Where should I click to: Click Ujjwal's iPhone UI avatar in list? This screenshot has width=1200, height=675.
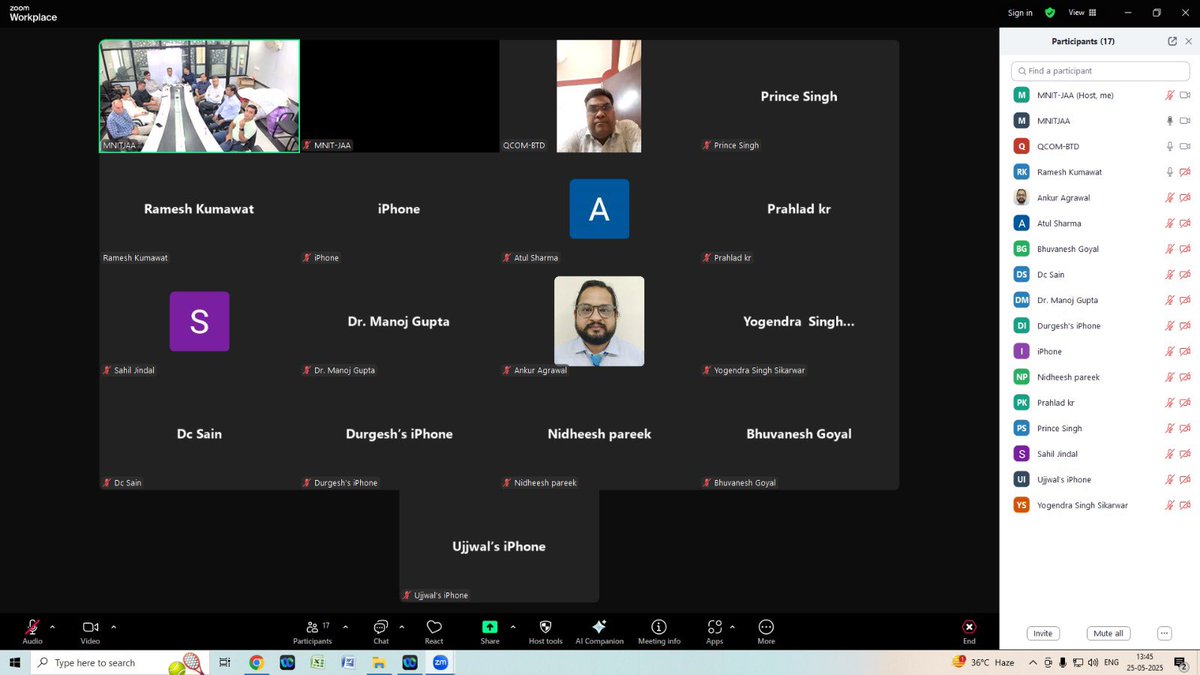click(1021, 479)
